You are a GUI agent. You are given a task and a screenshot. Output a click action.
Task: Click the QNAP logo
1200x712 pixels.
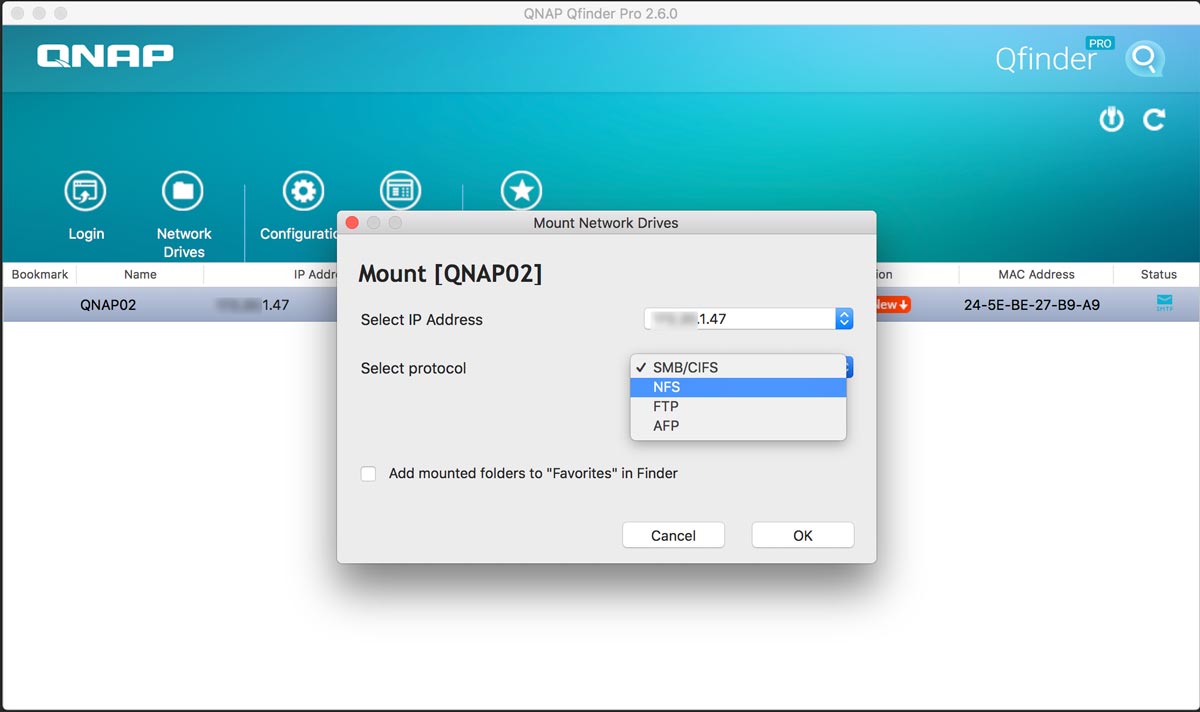(x=105, y=56)
